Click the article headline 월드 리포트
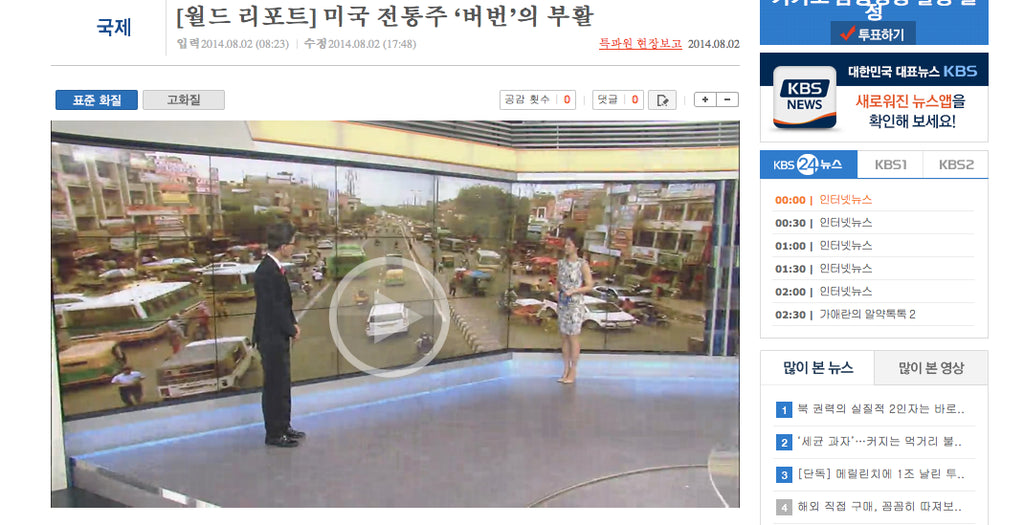This screenshot has height=525, width=1024. pos(385,16)
